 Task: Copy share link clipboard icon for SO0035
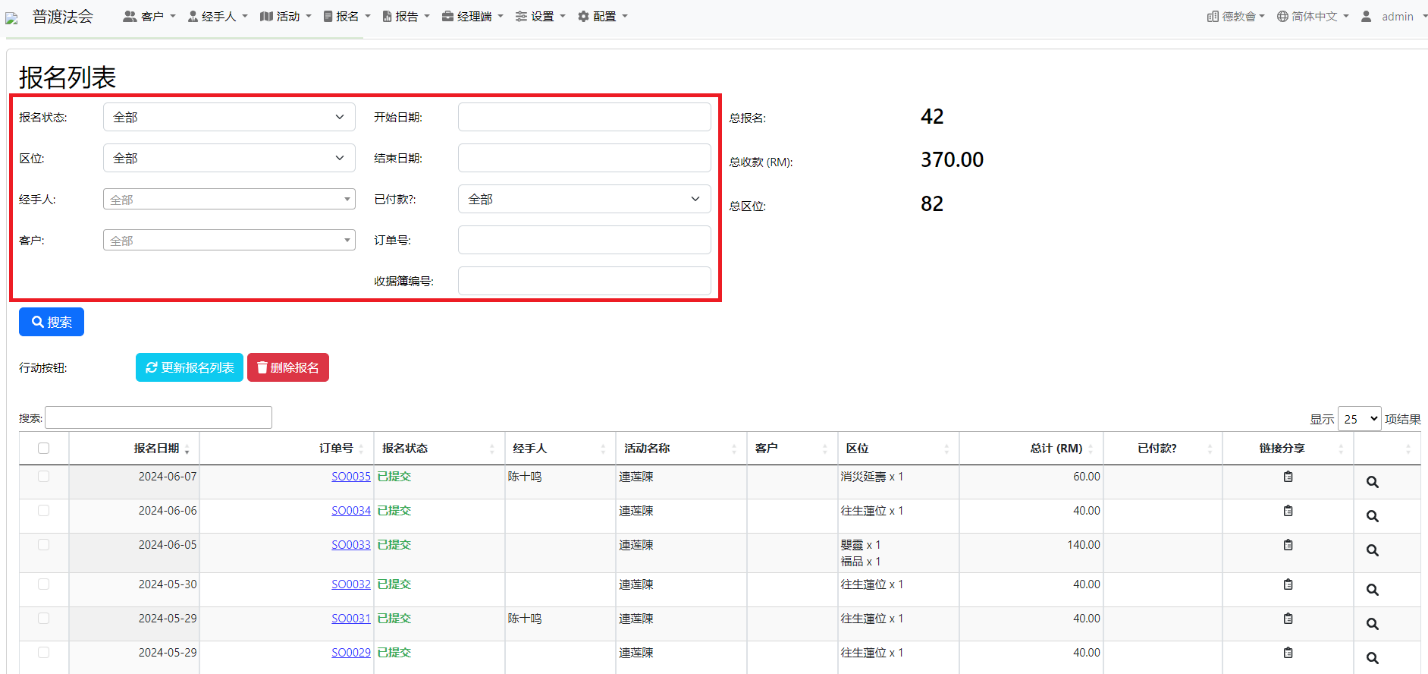[1288, 477]
